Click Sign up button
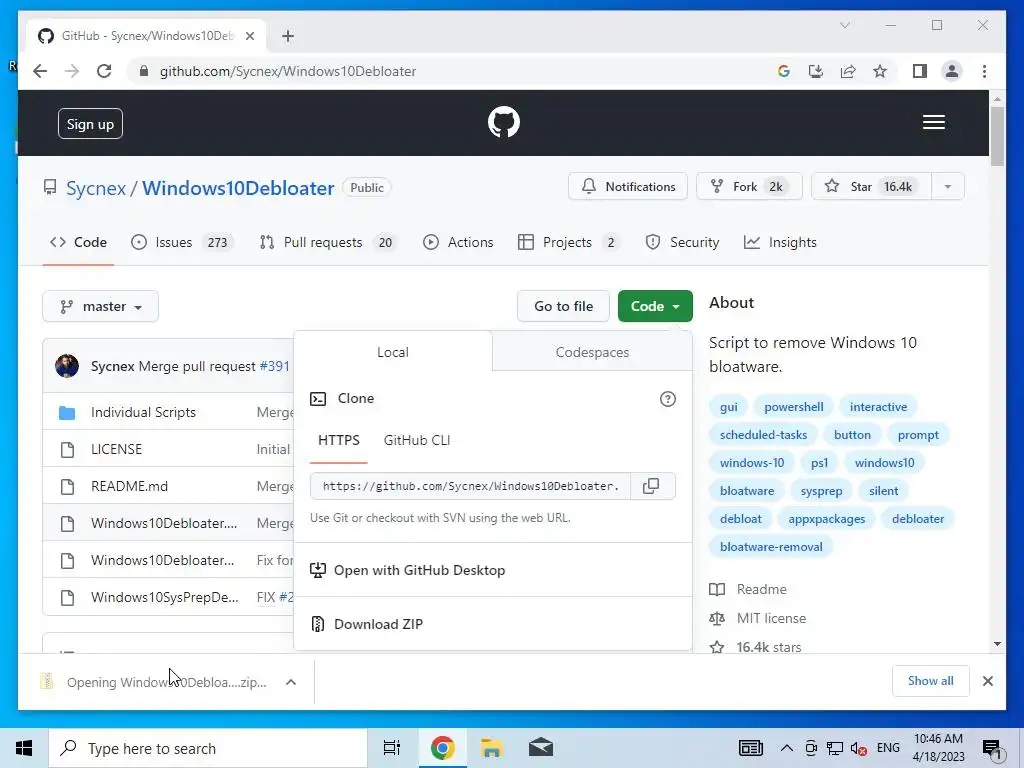Viewport: 1024px width, 768px height. pyautogui.click(x=90, y=124)
